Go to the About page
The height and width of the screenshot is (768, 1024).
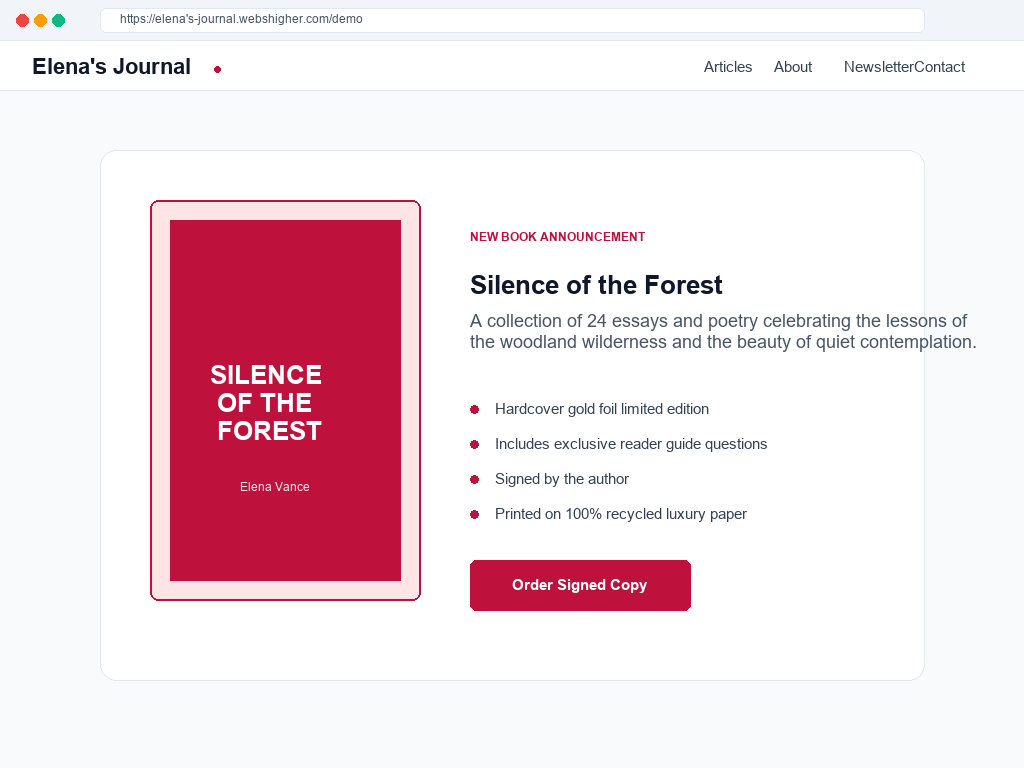pos(793,67)
